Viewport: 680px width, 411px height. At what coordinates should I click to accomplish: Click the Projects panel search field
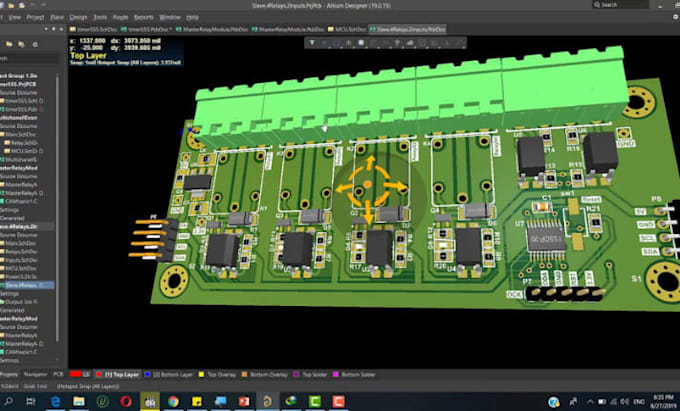click(29, 59)
